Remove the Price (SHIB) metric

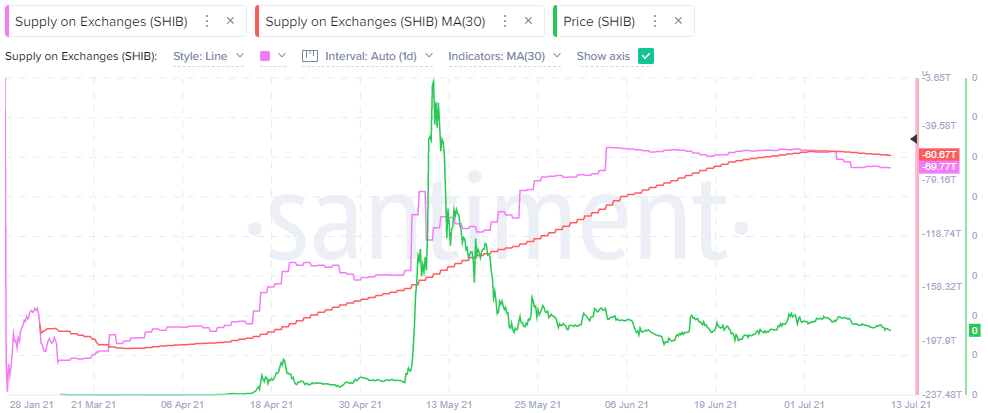679,20
